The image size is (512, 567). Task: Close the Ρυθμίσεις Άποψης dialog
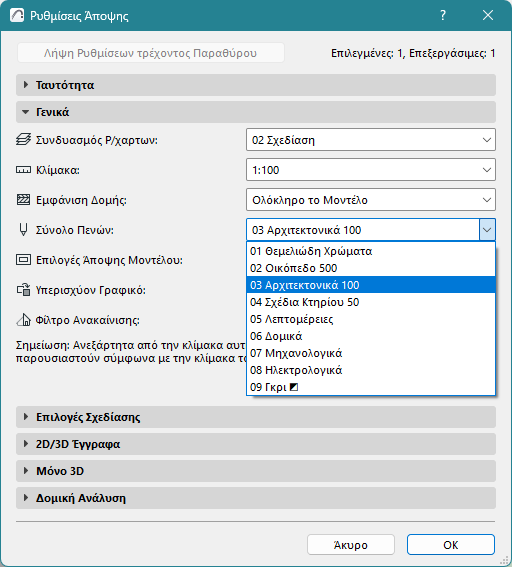click(488, 16)
